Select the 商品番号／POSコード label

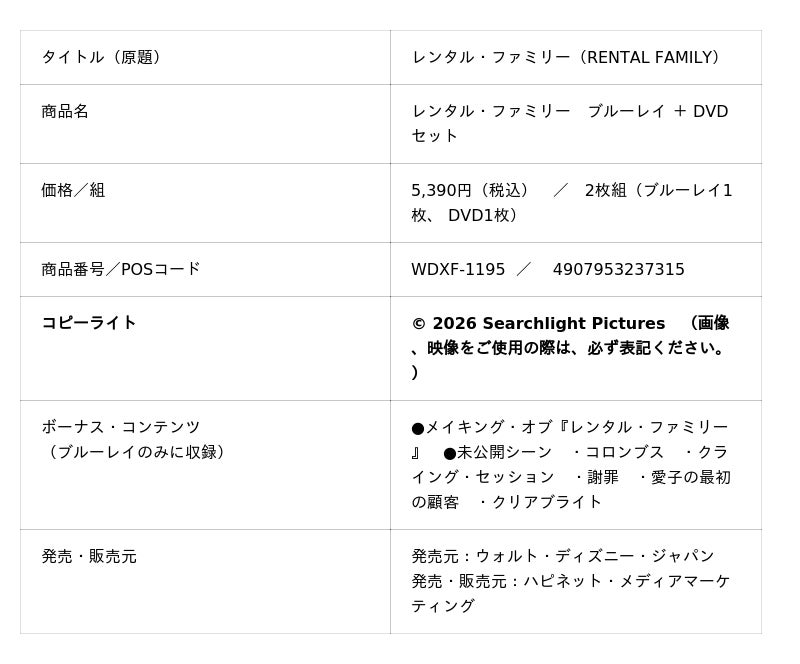click(121, 269)
